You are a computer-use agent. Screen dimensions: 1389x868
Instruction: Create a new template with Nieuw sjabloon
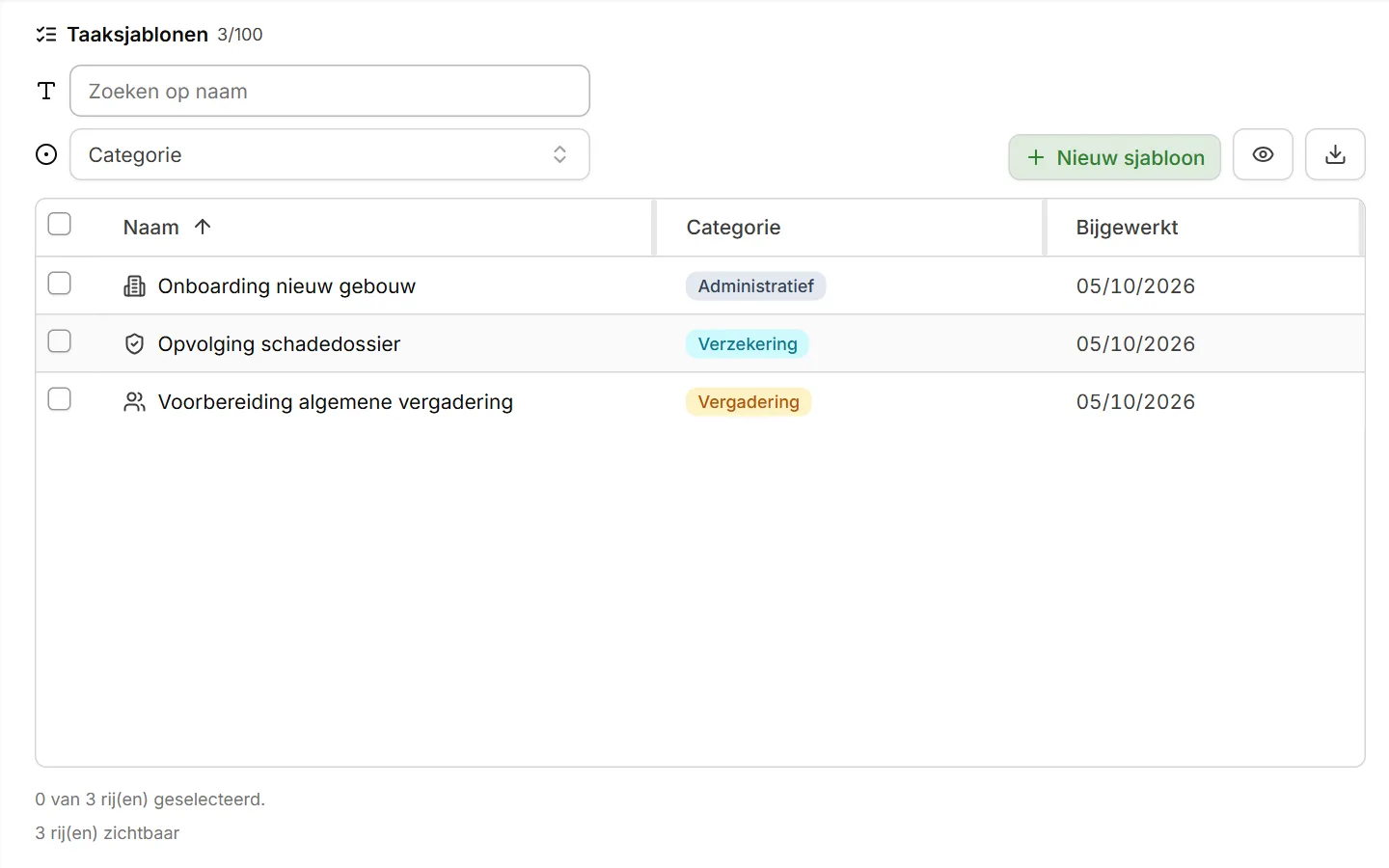[x=1115, y=157]
